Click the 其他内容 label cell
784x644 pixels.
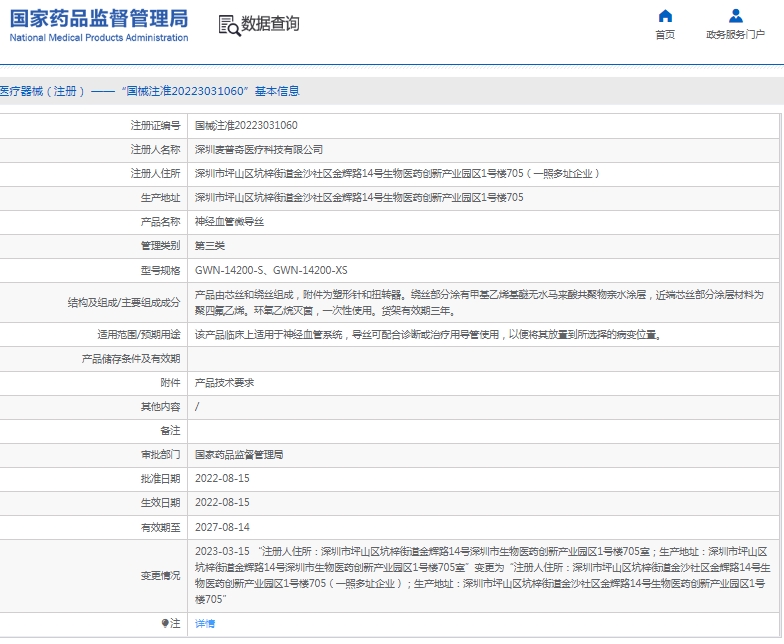pyautogui.click(x=160, y=406)
